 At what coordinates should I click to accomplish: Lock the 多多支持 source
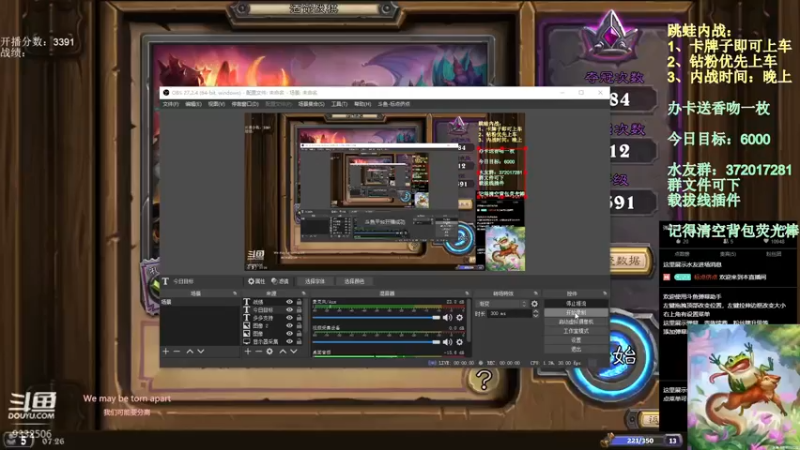click(299, 318)
